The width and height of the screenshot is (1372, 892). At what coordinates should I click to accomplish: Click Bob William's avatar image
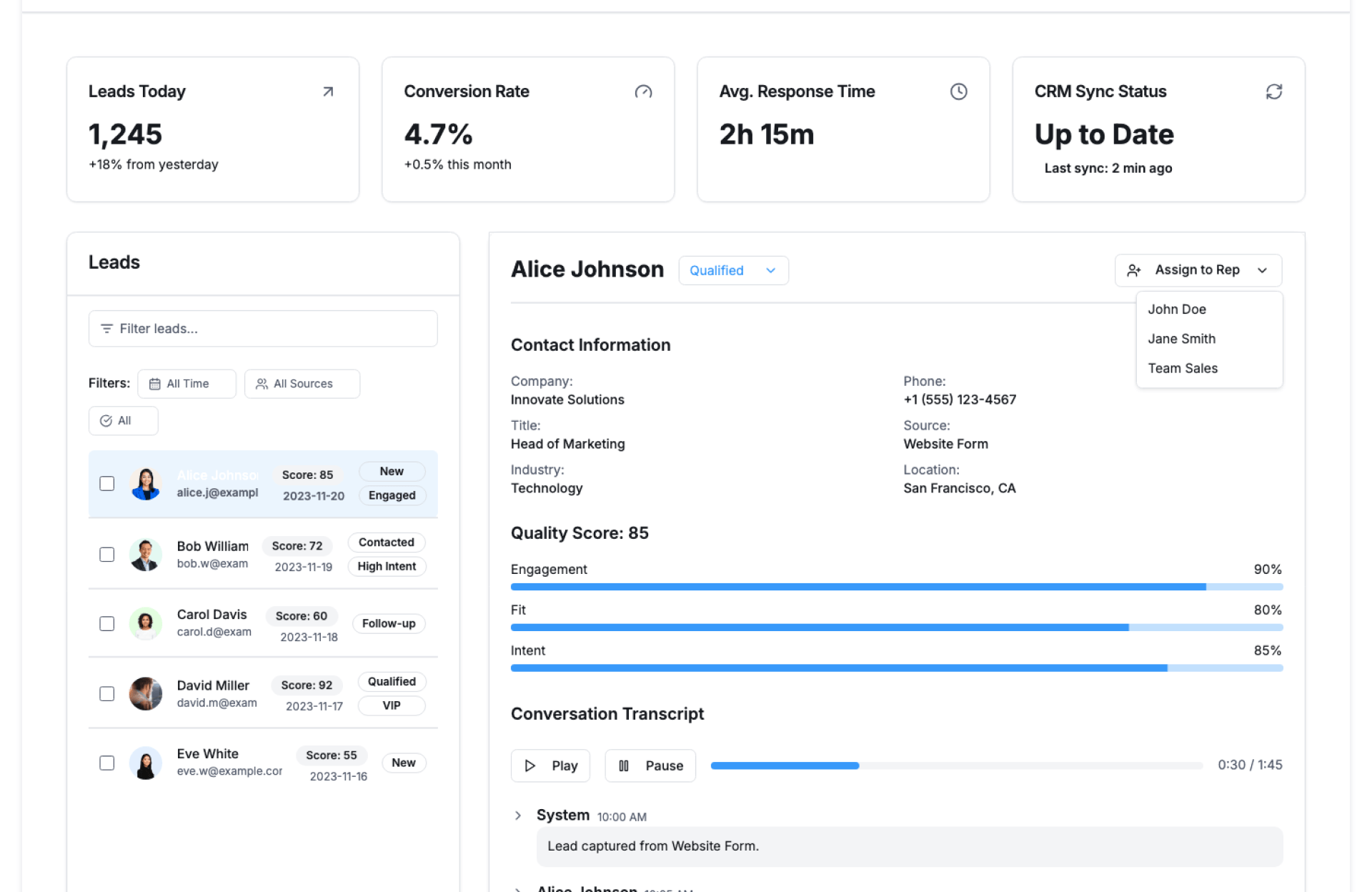click(x=146, y=555)
